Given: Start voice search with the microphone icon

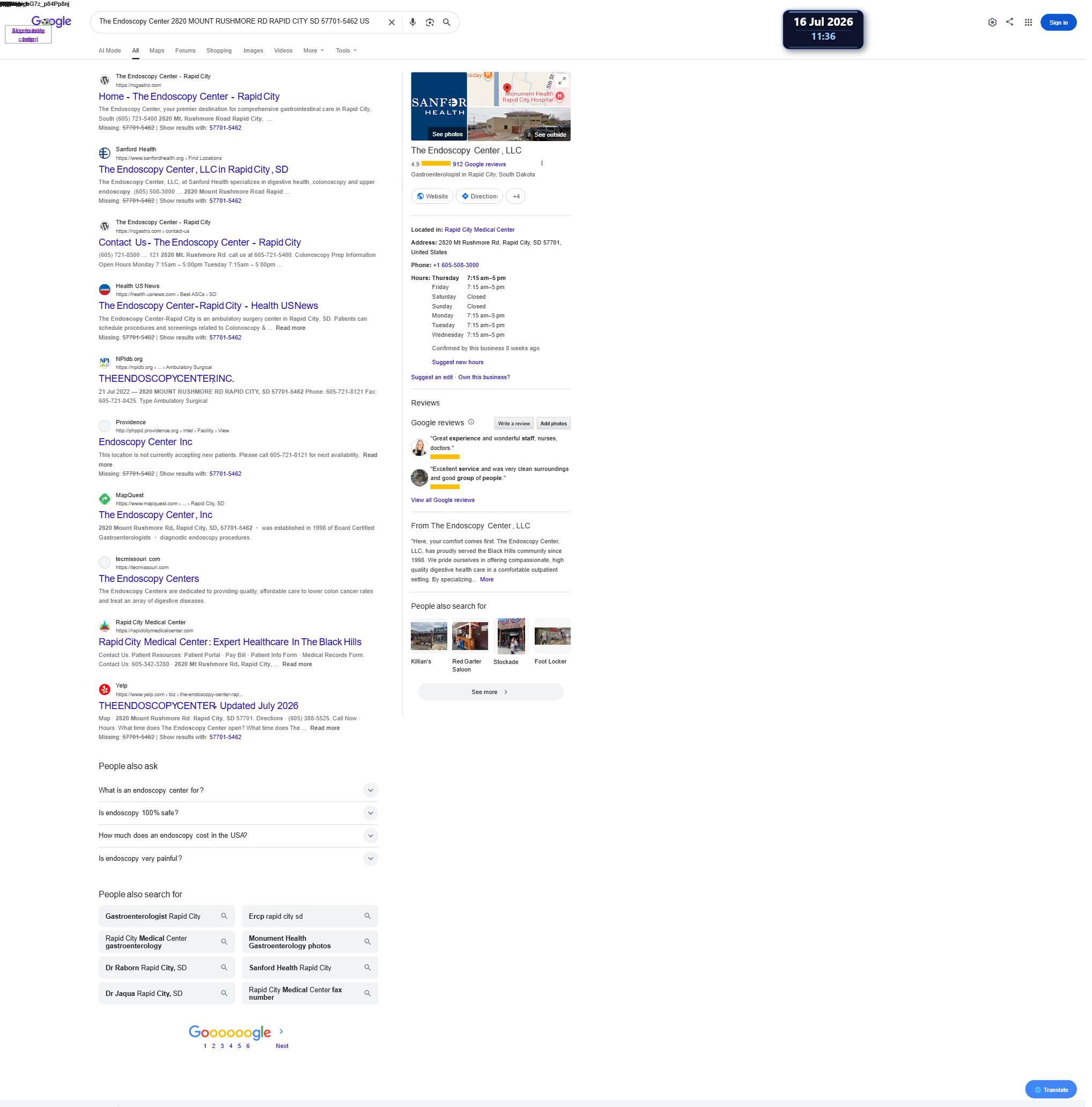Looking at the screenshot, I should pyautogui.click(x=412, y=23).
